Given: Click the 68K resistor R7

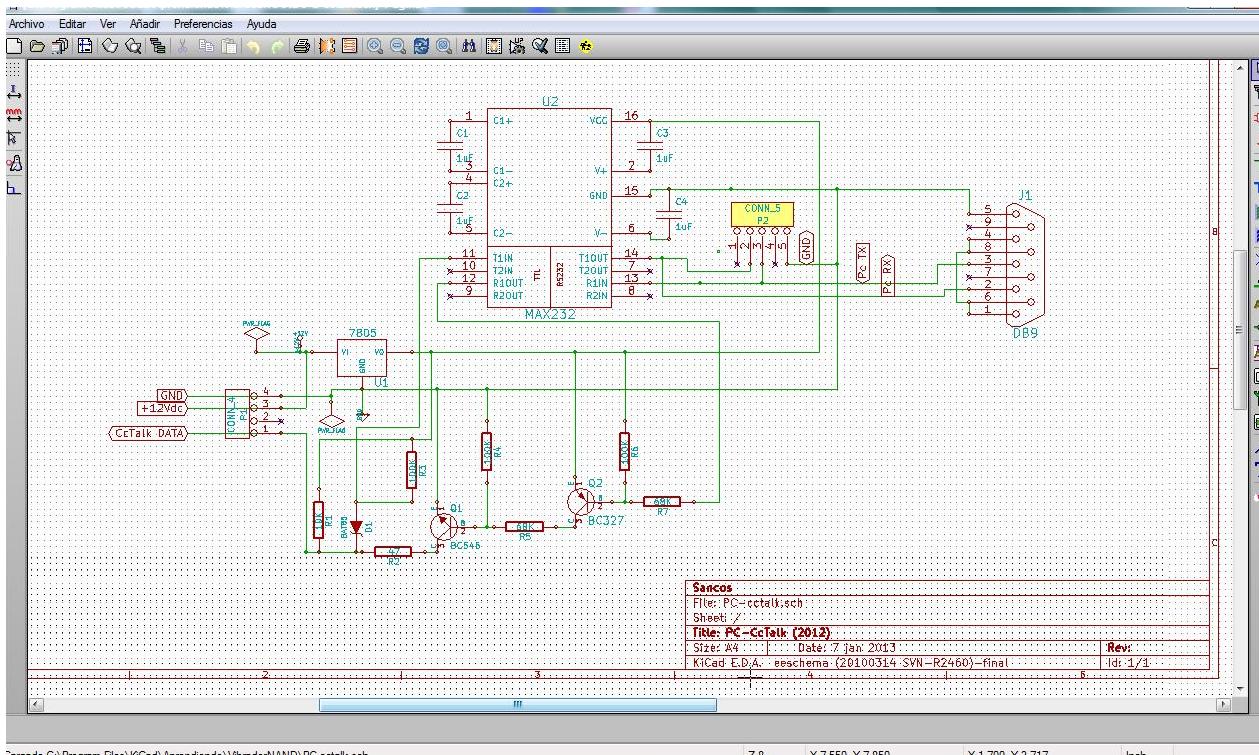Looking at the screenshot, I should pyautogui.click(x=661, y=502).
